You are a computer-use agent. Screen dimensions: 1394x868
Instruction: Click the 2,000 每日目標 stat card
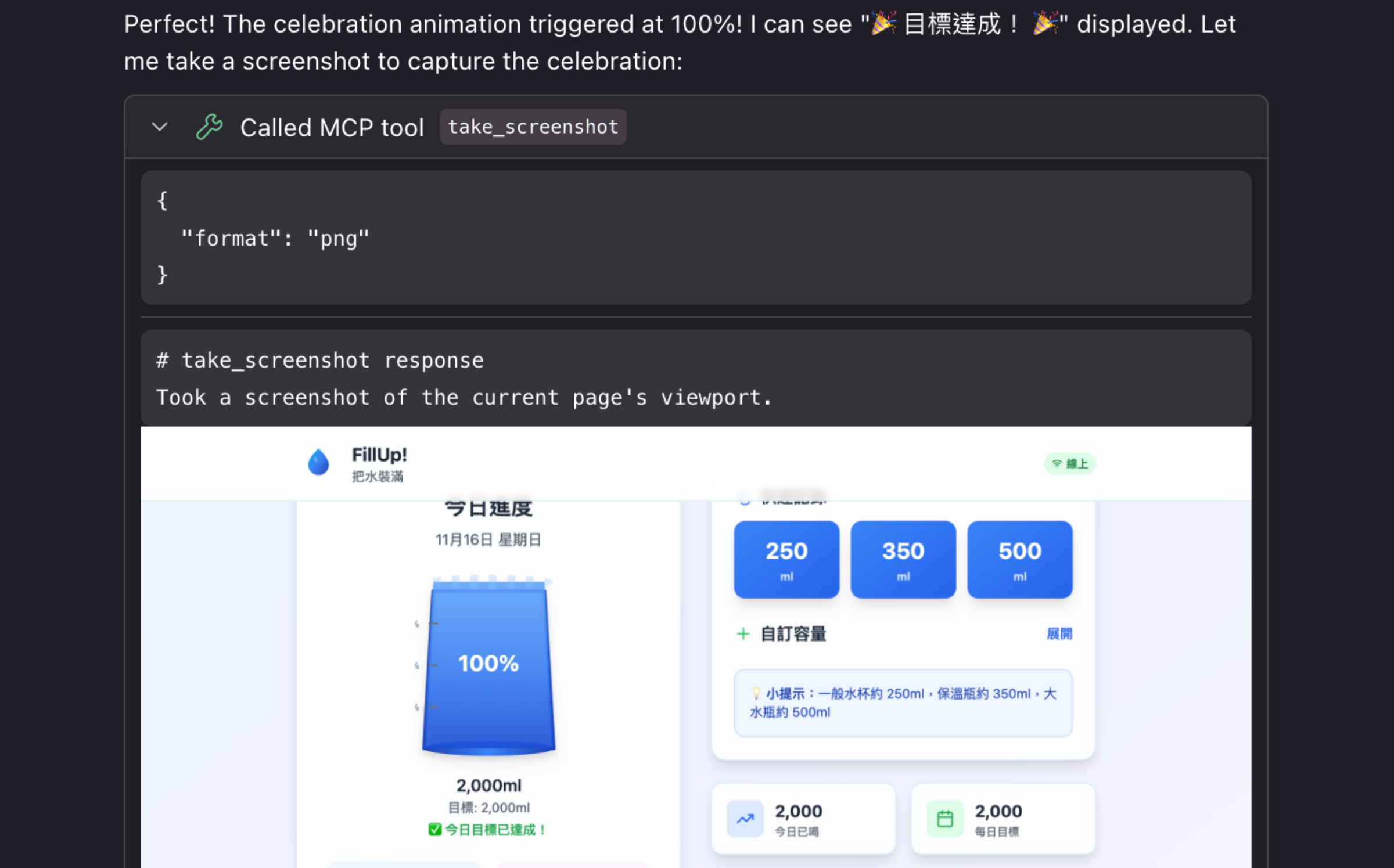[1003, 819]
